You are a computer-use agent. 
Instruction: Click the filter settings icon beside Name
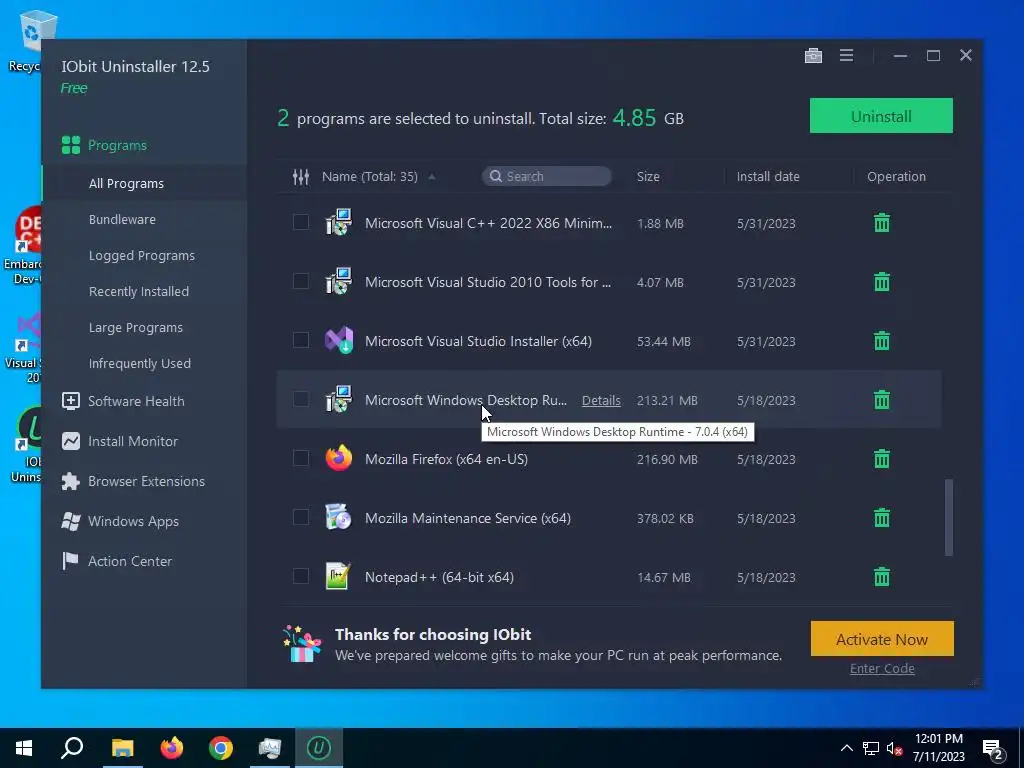300,176
